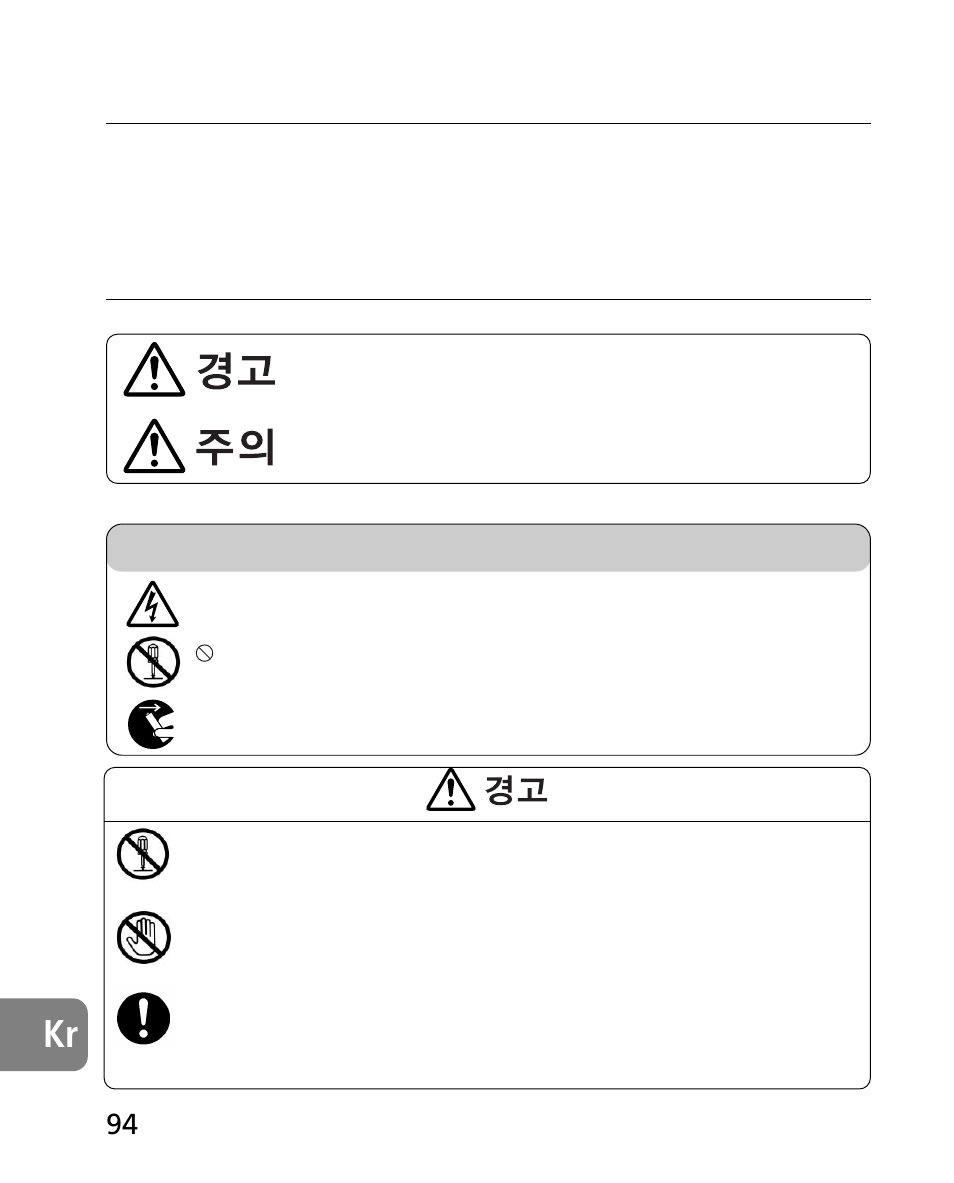Click the large 주의 label

click(236, 448)
